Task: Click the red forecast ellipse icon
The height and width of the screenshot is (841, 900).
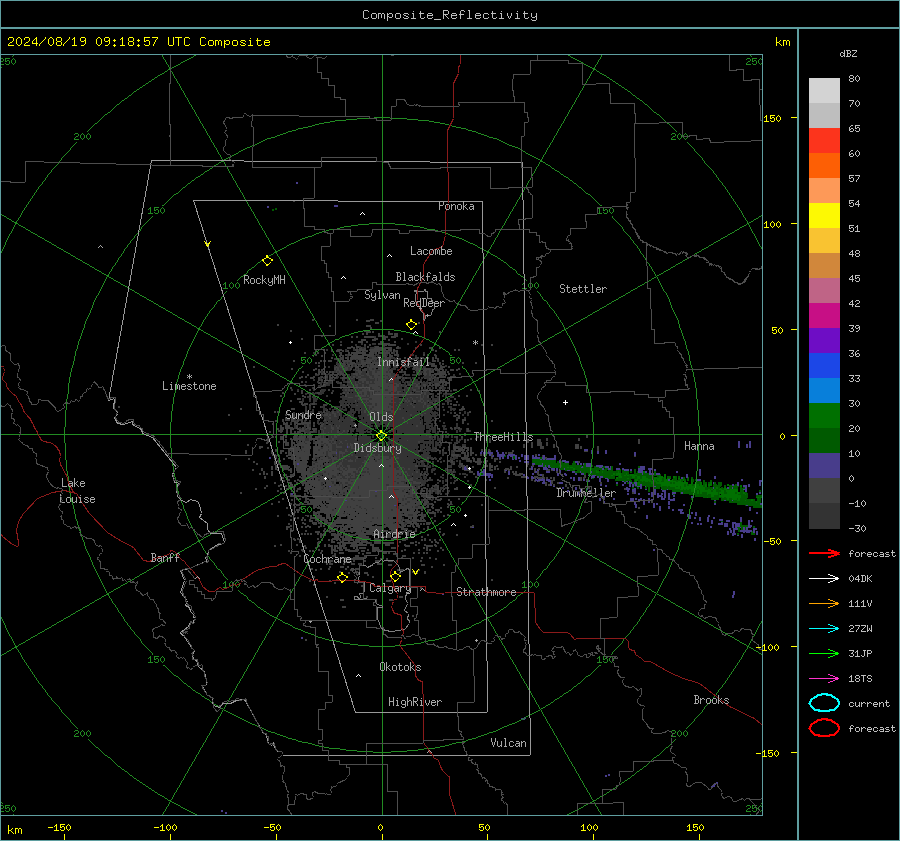Action: 824,728
